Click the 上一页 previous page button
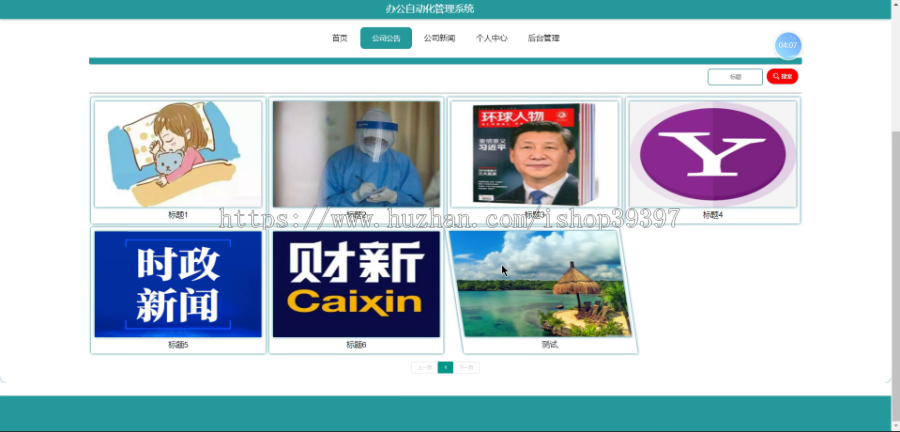Image resolution: width=900 pixels, height=432 pixels. click(424, 368)
